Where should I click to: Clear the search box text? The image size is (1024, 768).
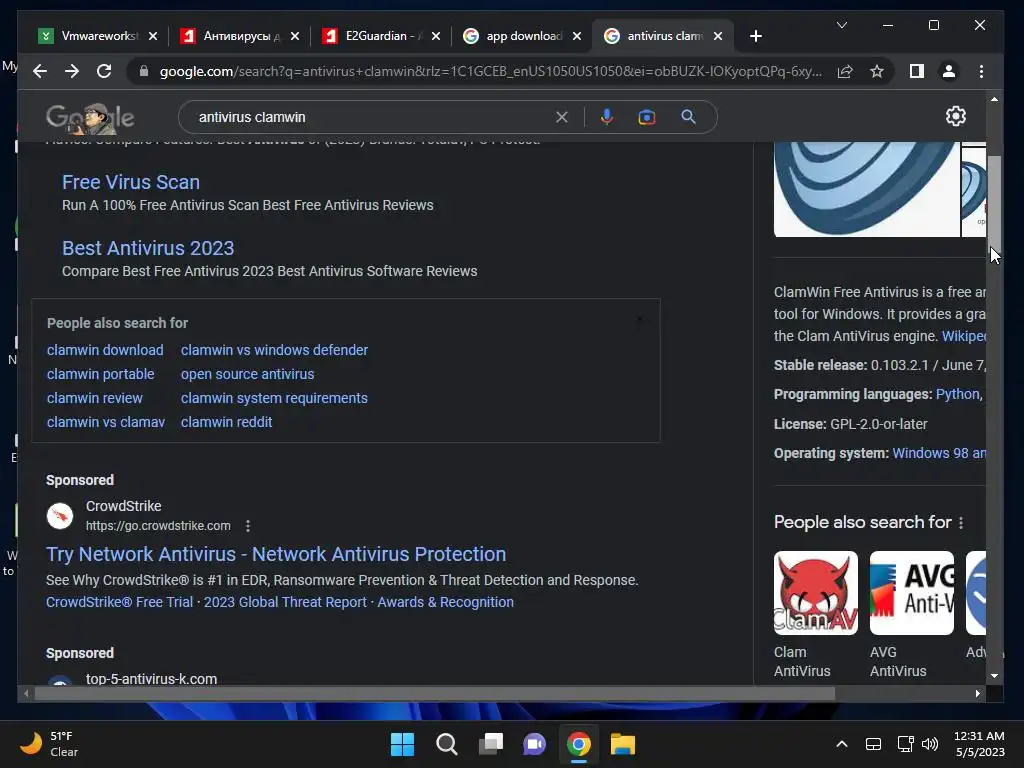point(562,117)
